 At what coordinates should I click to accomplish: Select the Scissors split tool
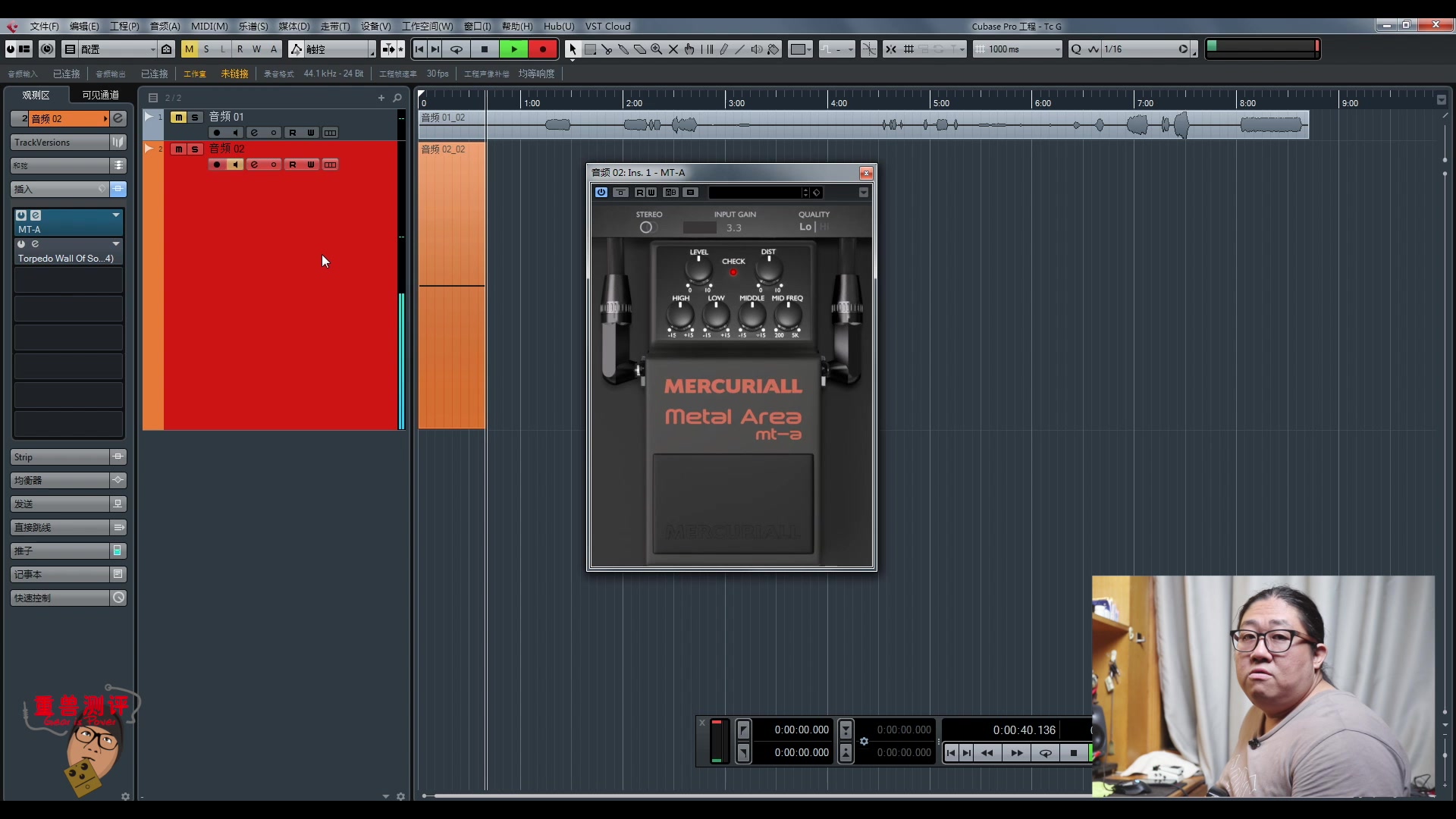coord(607,49)
